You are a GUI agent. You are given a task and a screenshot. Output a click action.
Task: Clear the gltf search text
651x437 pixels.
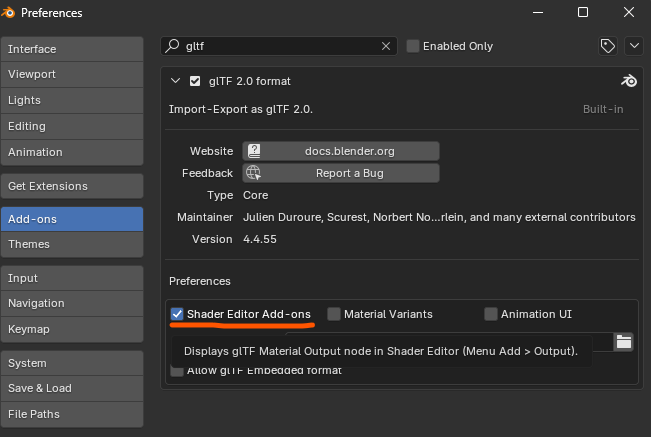click(386, 46)
